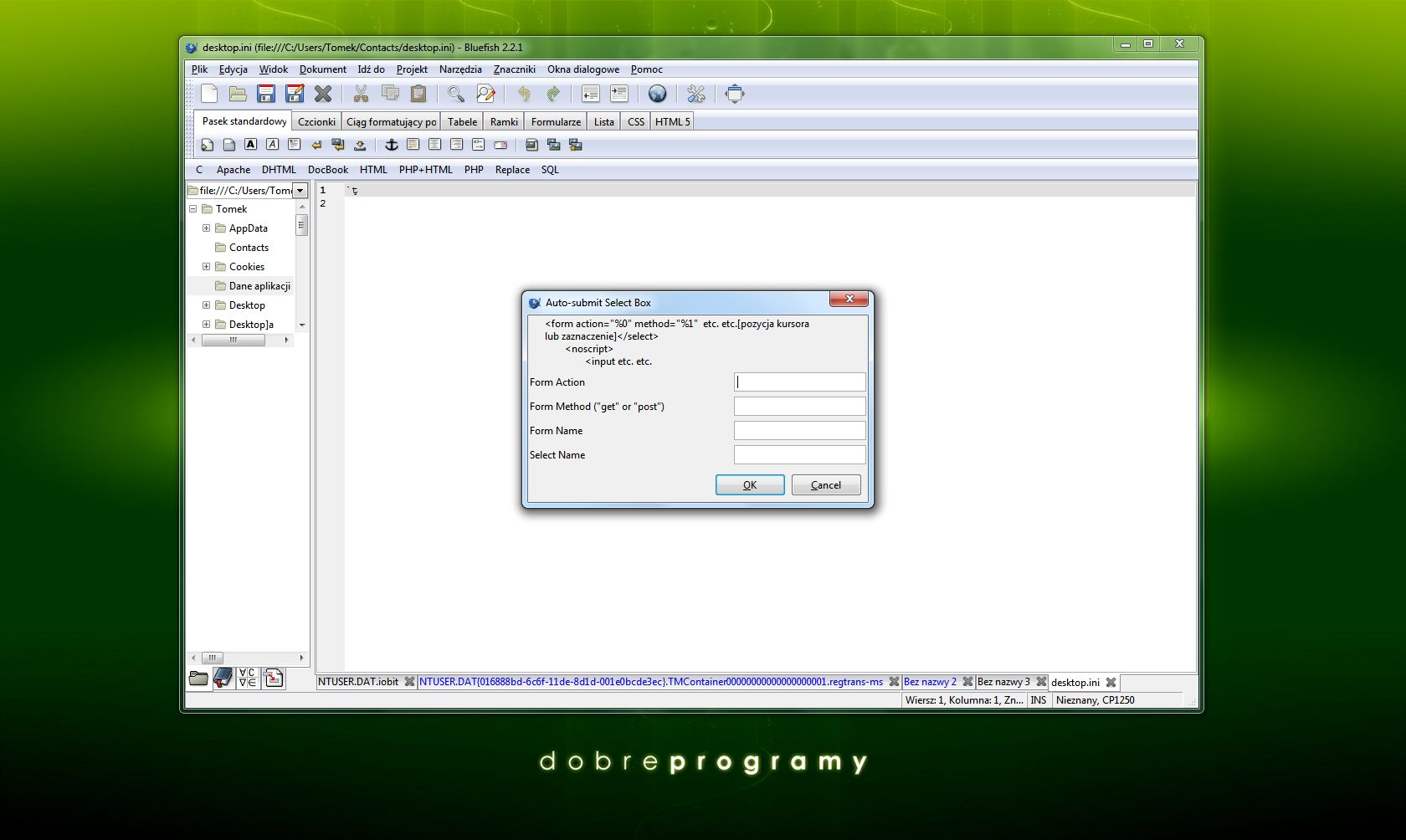Preview in browser with the globe icon

click(658, 94)
